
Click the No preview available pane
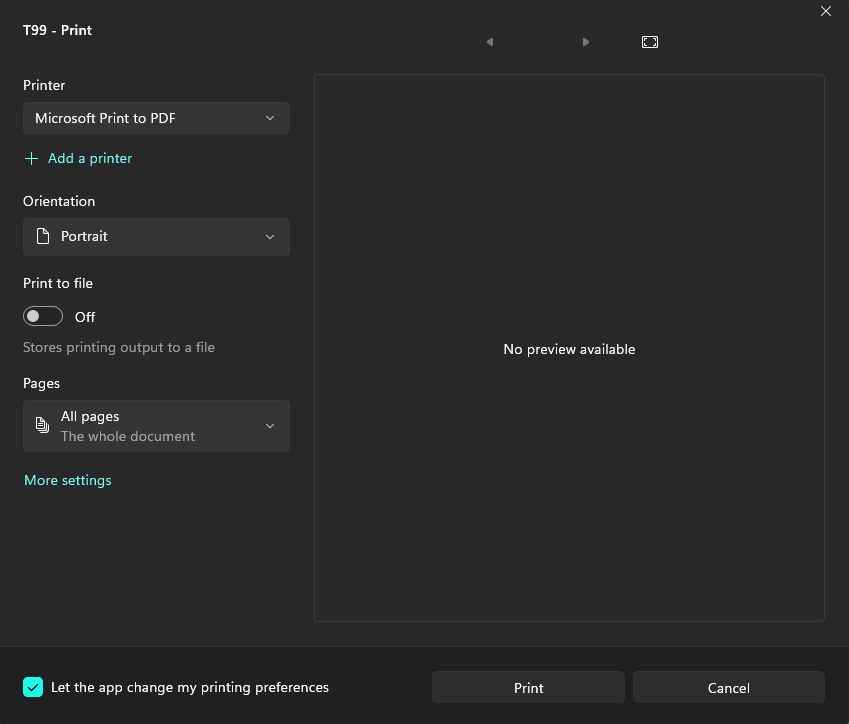(569, 349)
